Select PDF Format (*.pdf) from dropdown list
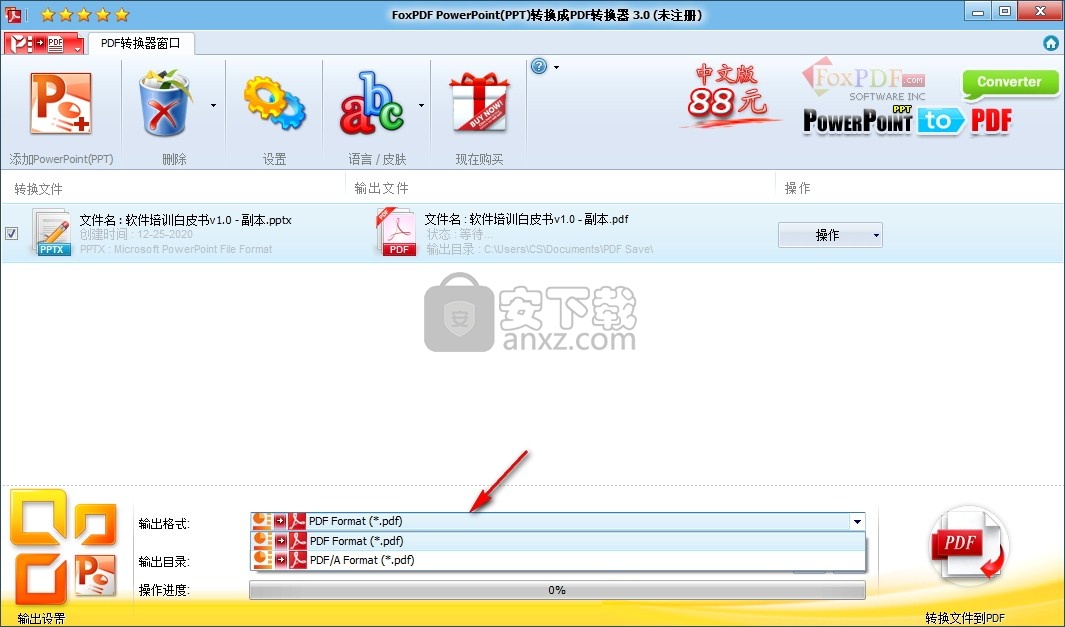This screenshot has height=627, width=1065. [558, 541]
